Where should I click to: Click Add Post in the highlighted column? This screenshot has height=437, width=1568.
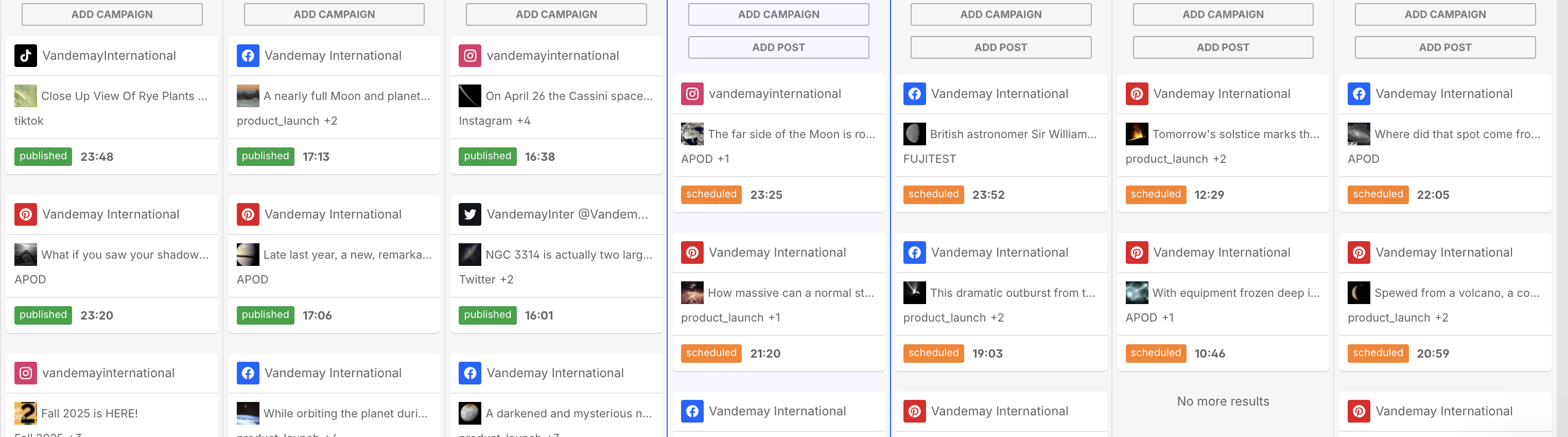tap(778, 47)
